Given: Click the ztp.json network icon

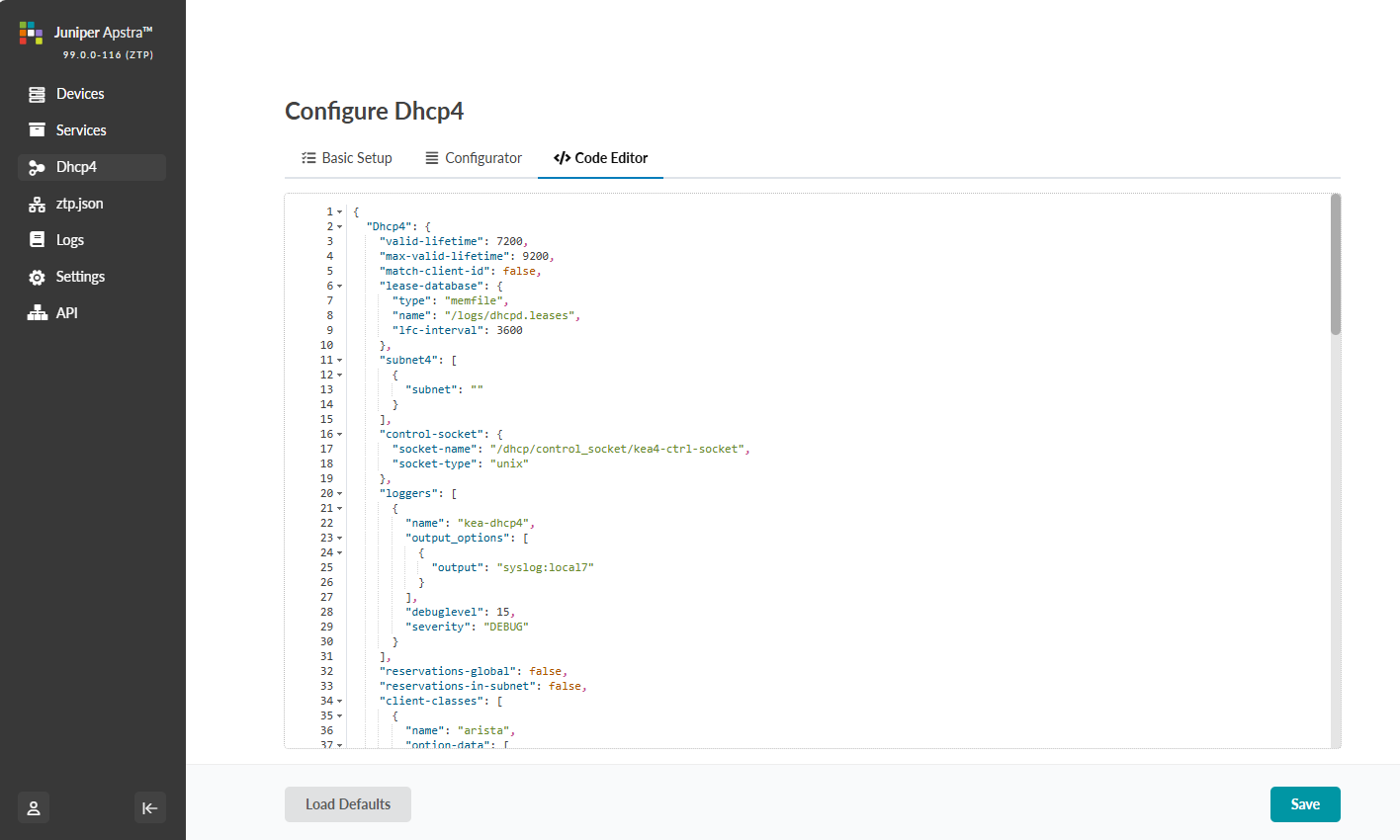Looking at the screenshot, I should coord(37,205).
